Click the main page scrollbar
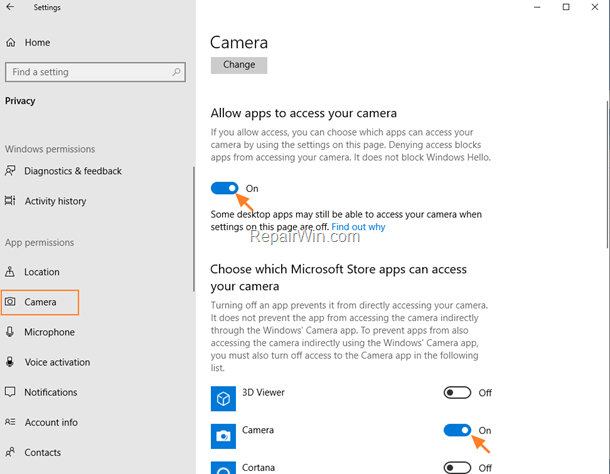Screen dimensions: 610x474 click(607, 174)
